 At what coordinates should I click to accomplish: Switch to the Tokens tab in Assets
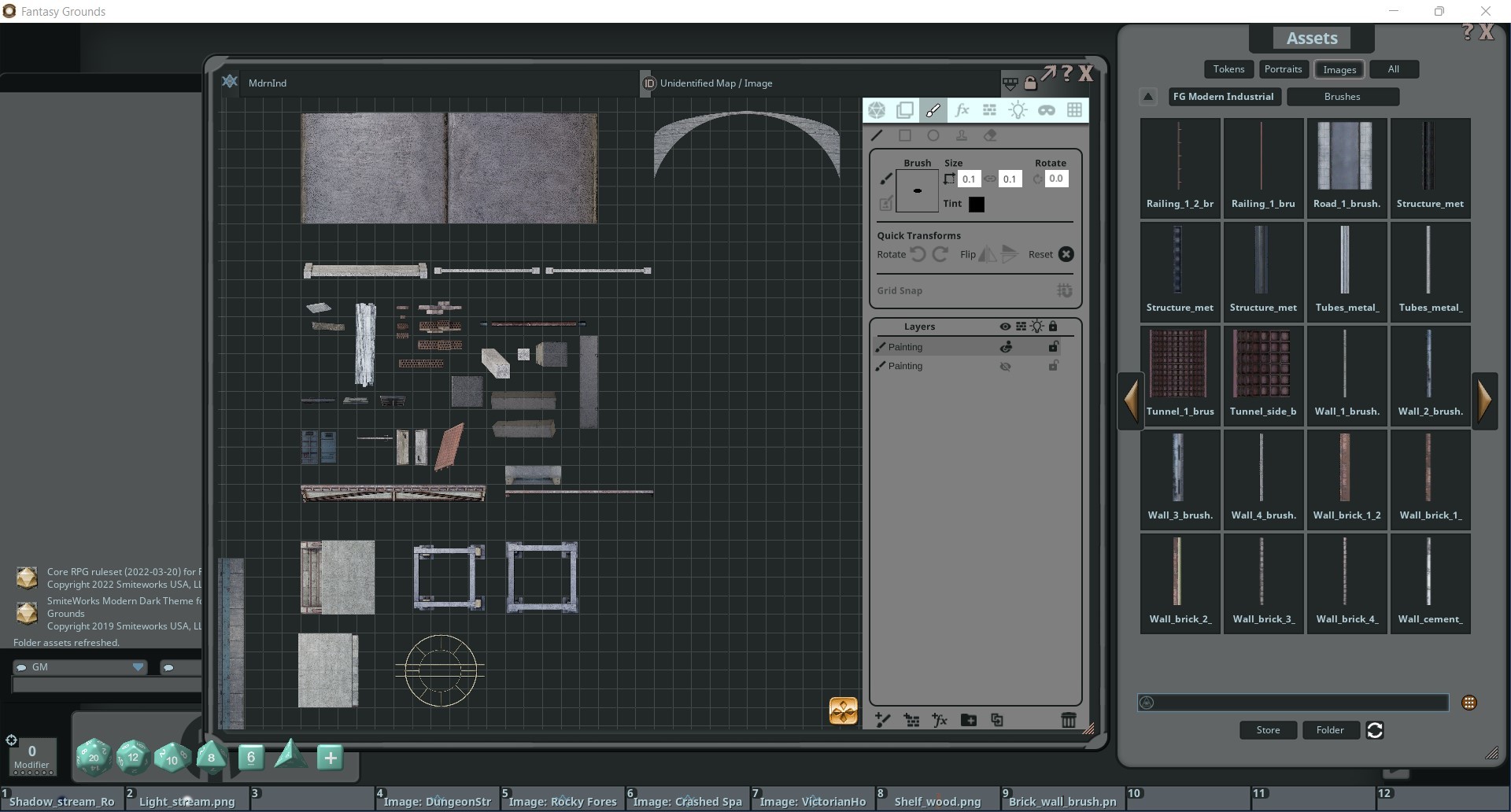point(1228,69)
